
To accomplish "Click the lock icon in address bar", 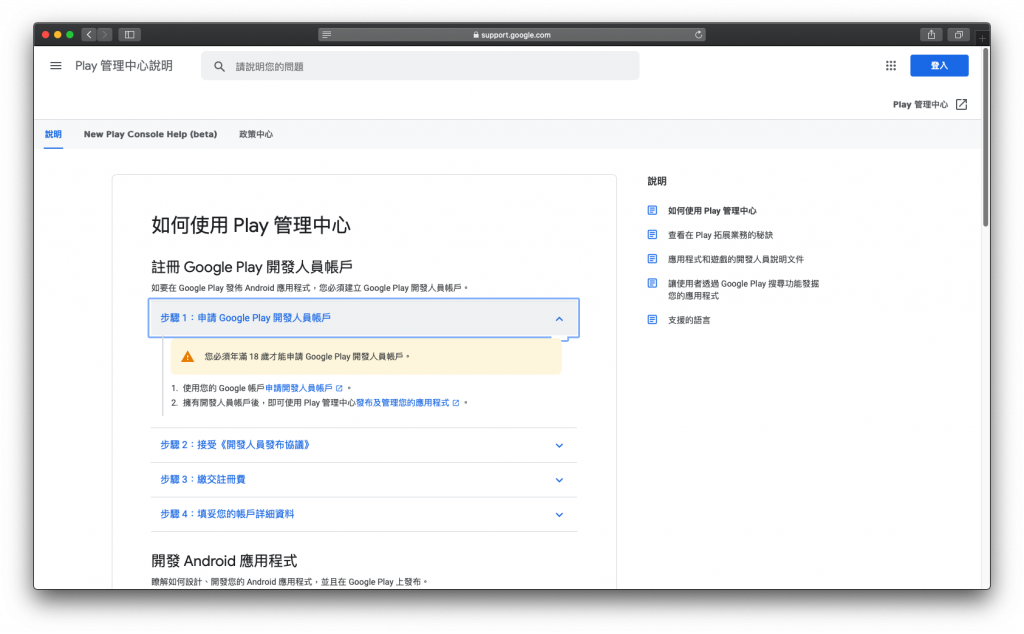I will click(476, 35).
